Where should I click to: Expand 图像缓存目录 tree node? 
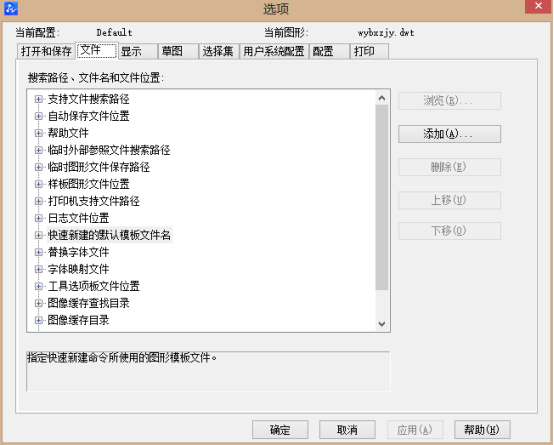point(39,320)
